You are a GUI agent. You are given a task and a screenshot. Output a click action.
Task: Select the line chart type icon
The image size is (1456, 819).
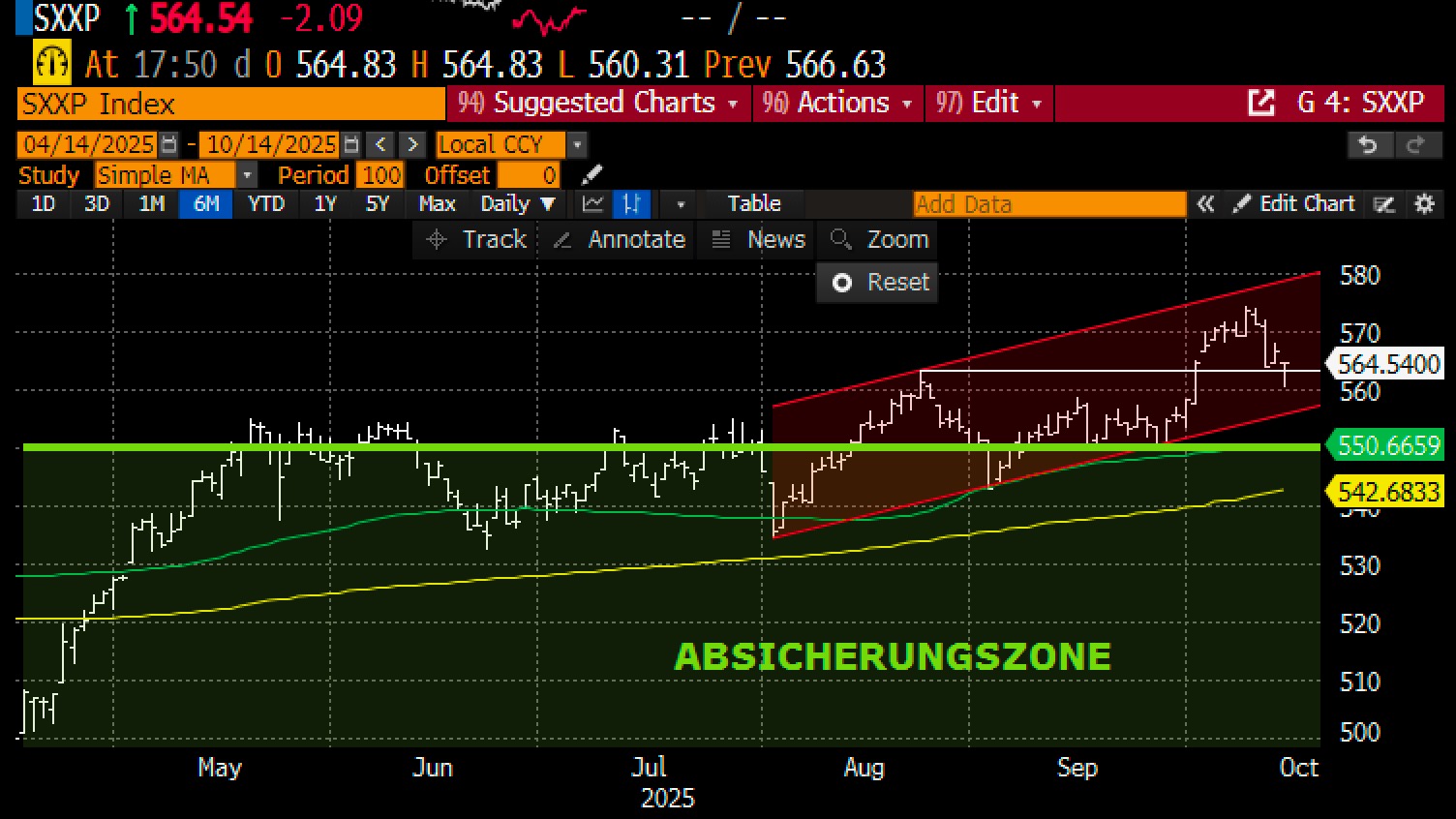point(592,204)
